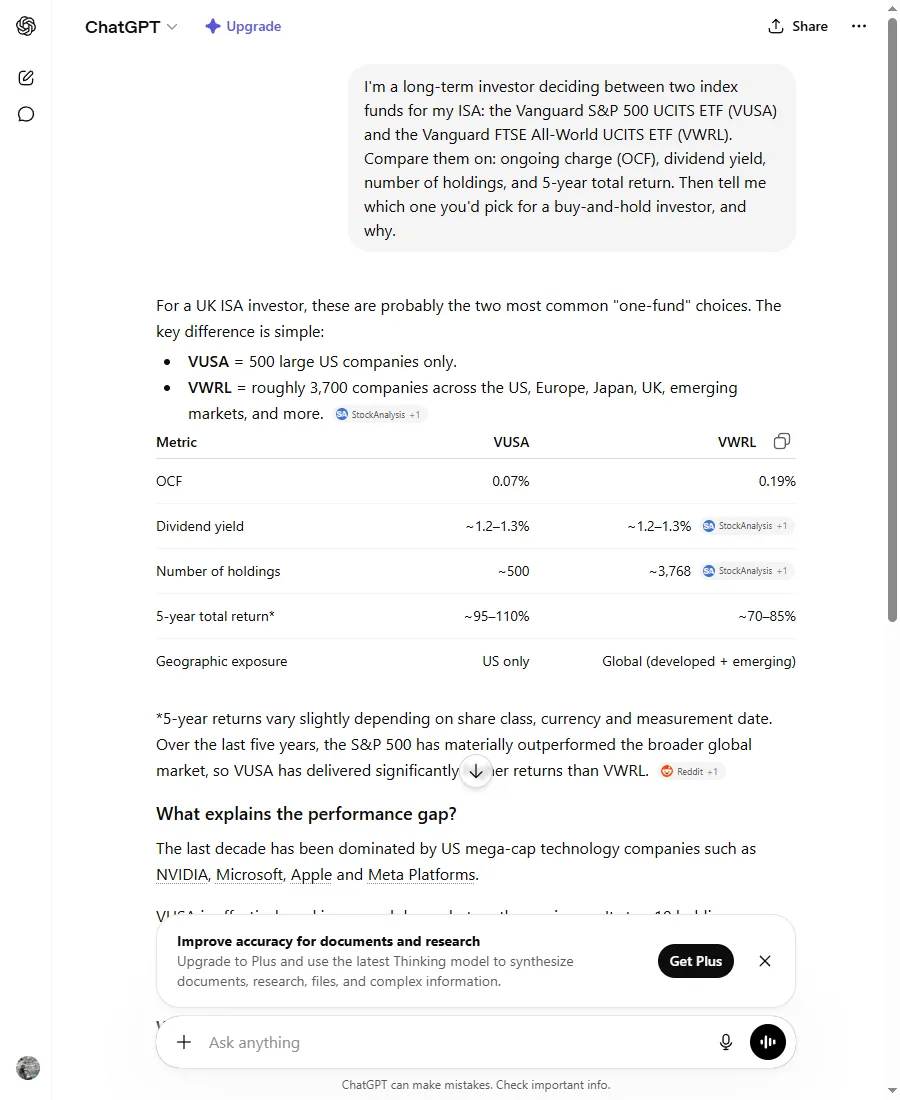
Task: Click the plus icon to attach files
Action: [x=184, y=1042]
